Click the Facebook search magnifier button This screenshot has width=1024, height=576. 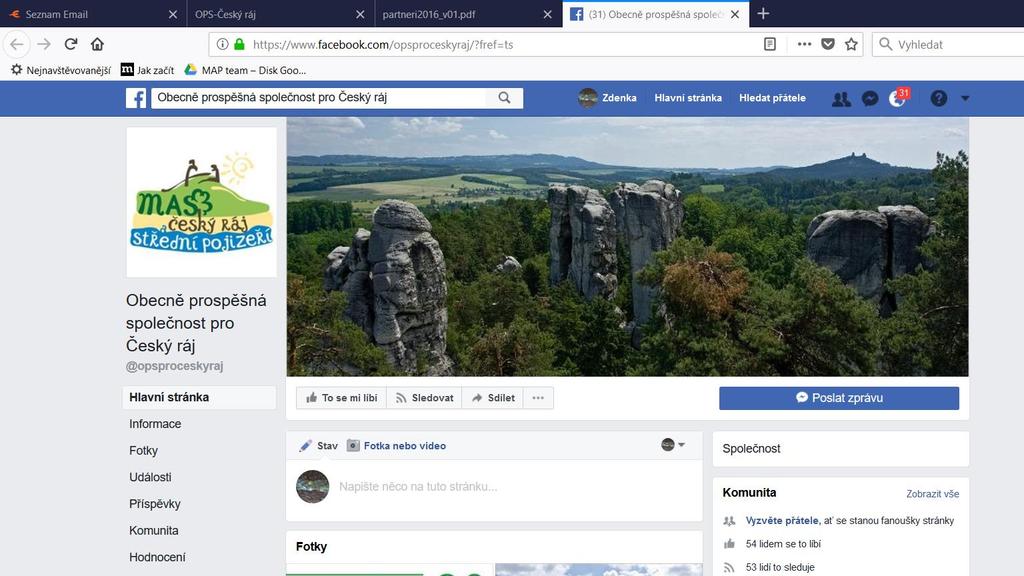[504, 98]
